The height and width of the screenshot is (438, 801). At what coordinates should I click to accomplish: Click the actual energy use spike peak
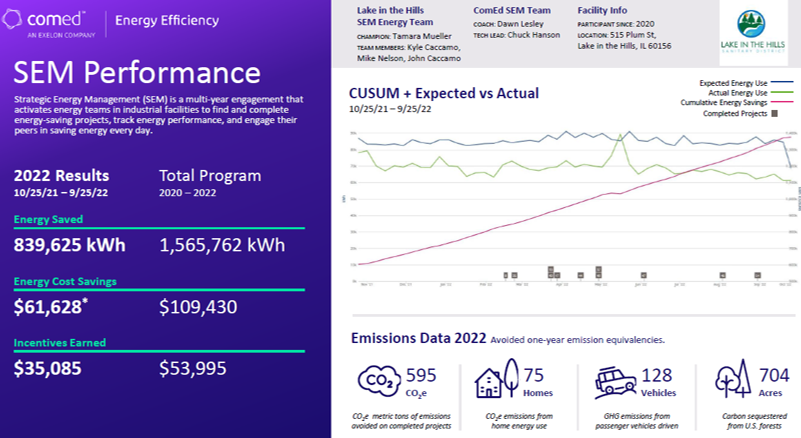pyautogui.click(x=620, y=135)
